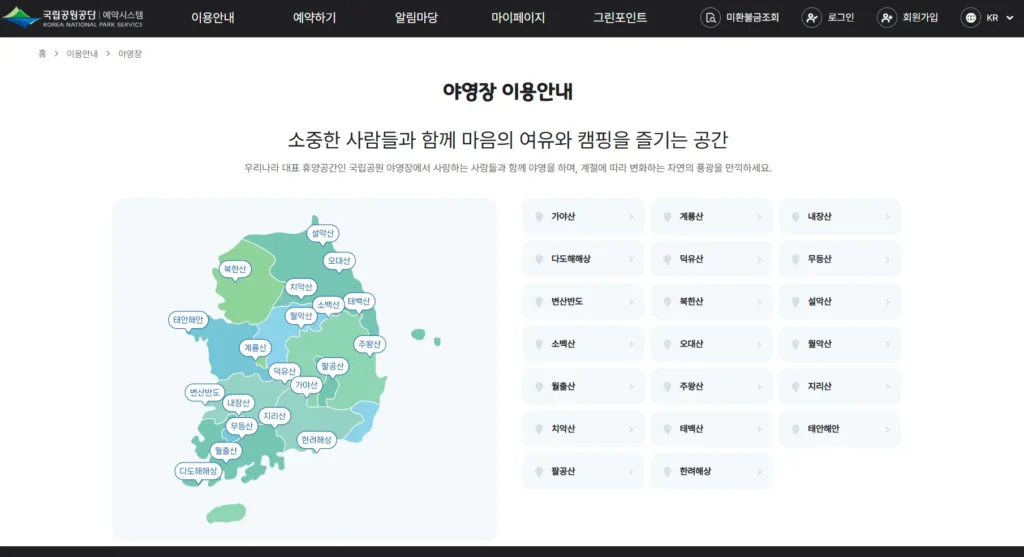Select the 지리산 map marker
Viewport: 1024px width, 557px height.
point(274,417)
